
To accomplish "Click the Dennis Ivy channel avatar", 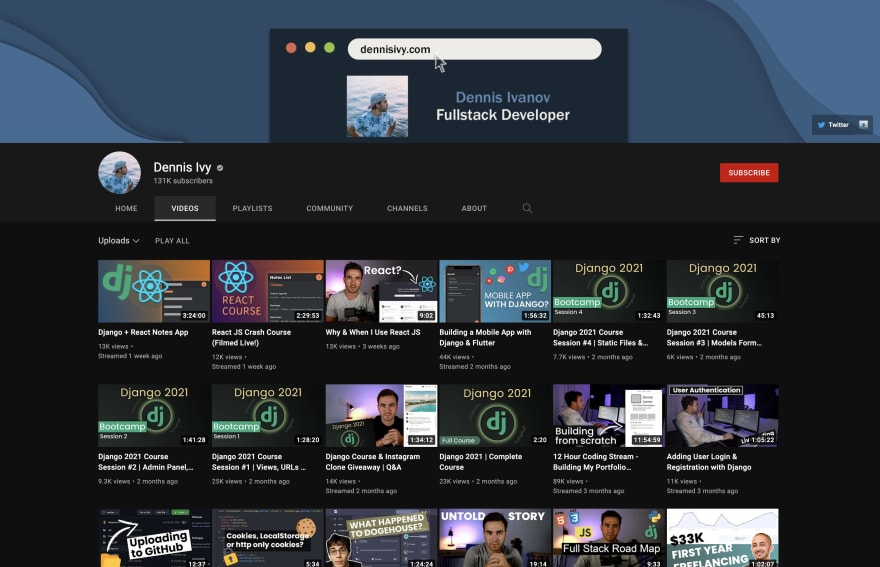I will click(x=120, y=172).
